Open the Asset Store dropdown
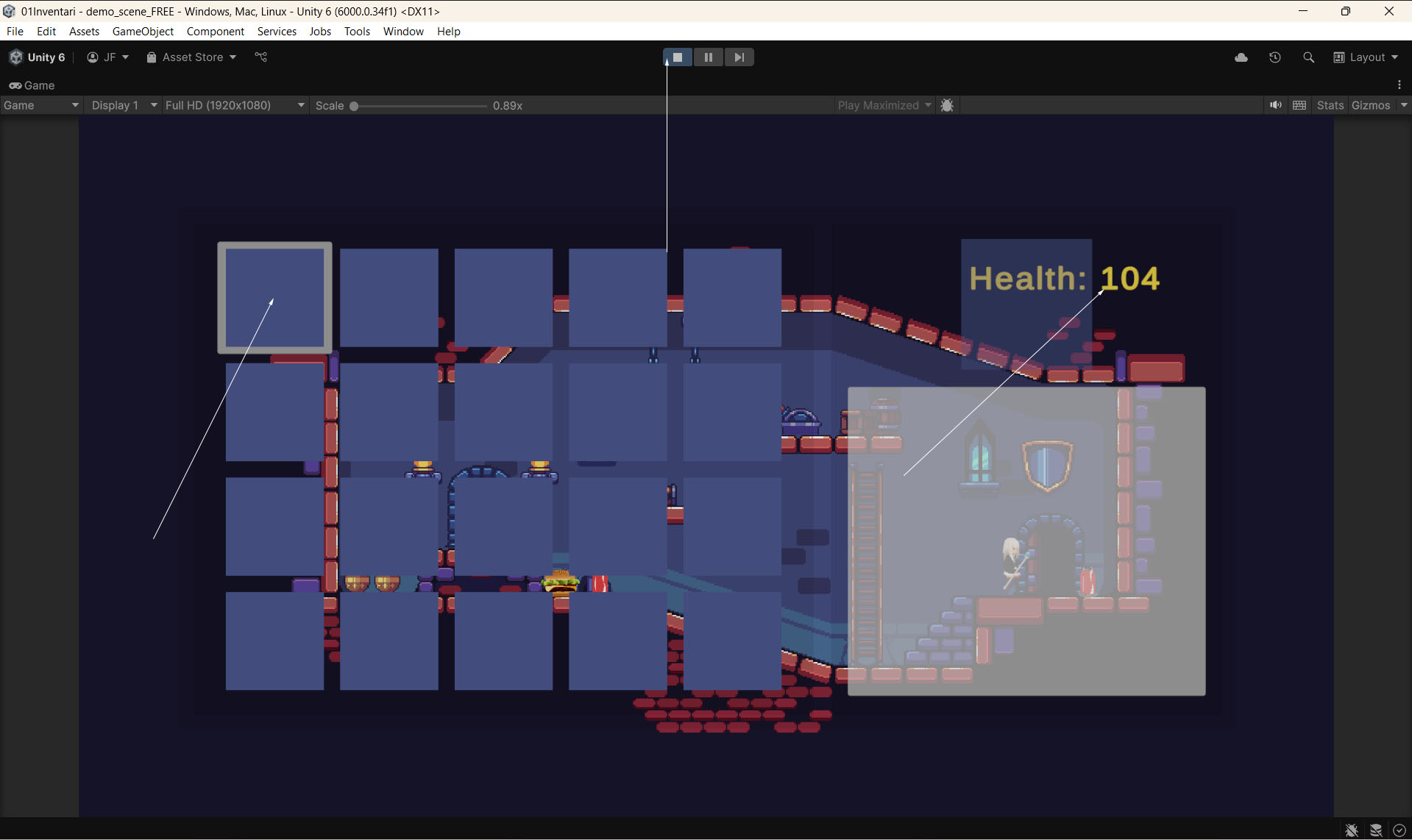The height and width of the screenshot is (840, 1412). 191,57
